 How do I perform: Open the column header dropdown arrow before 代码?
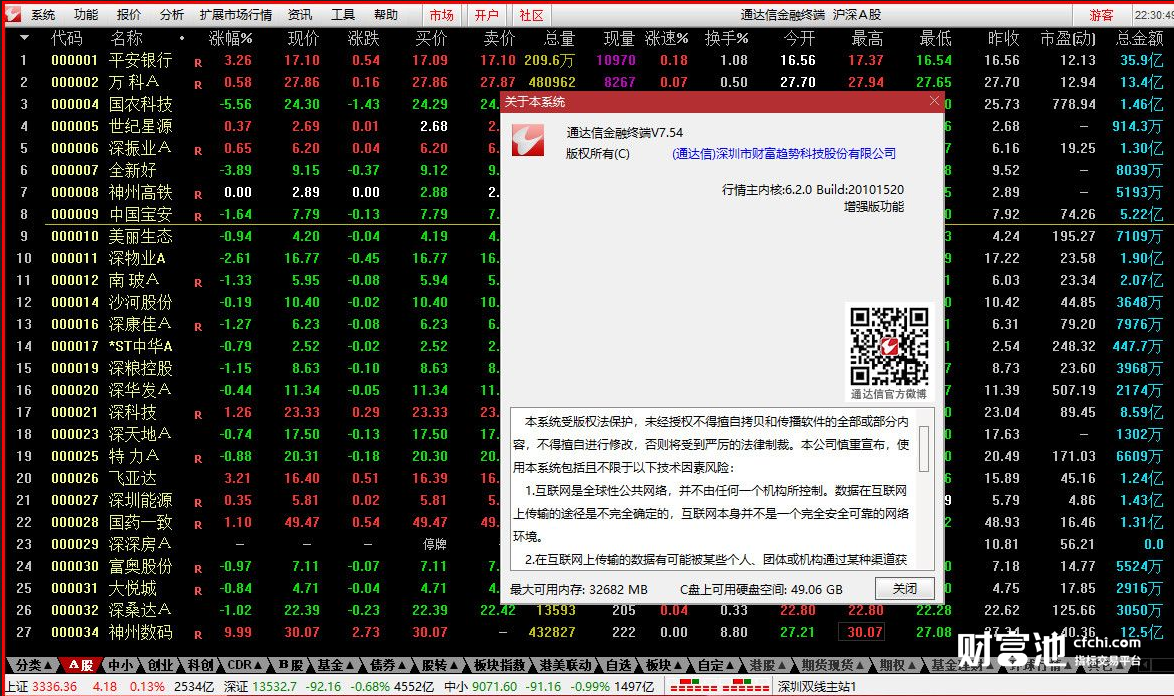(24, 37)
